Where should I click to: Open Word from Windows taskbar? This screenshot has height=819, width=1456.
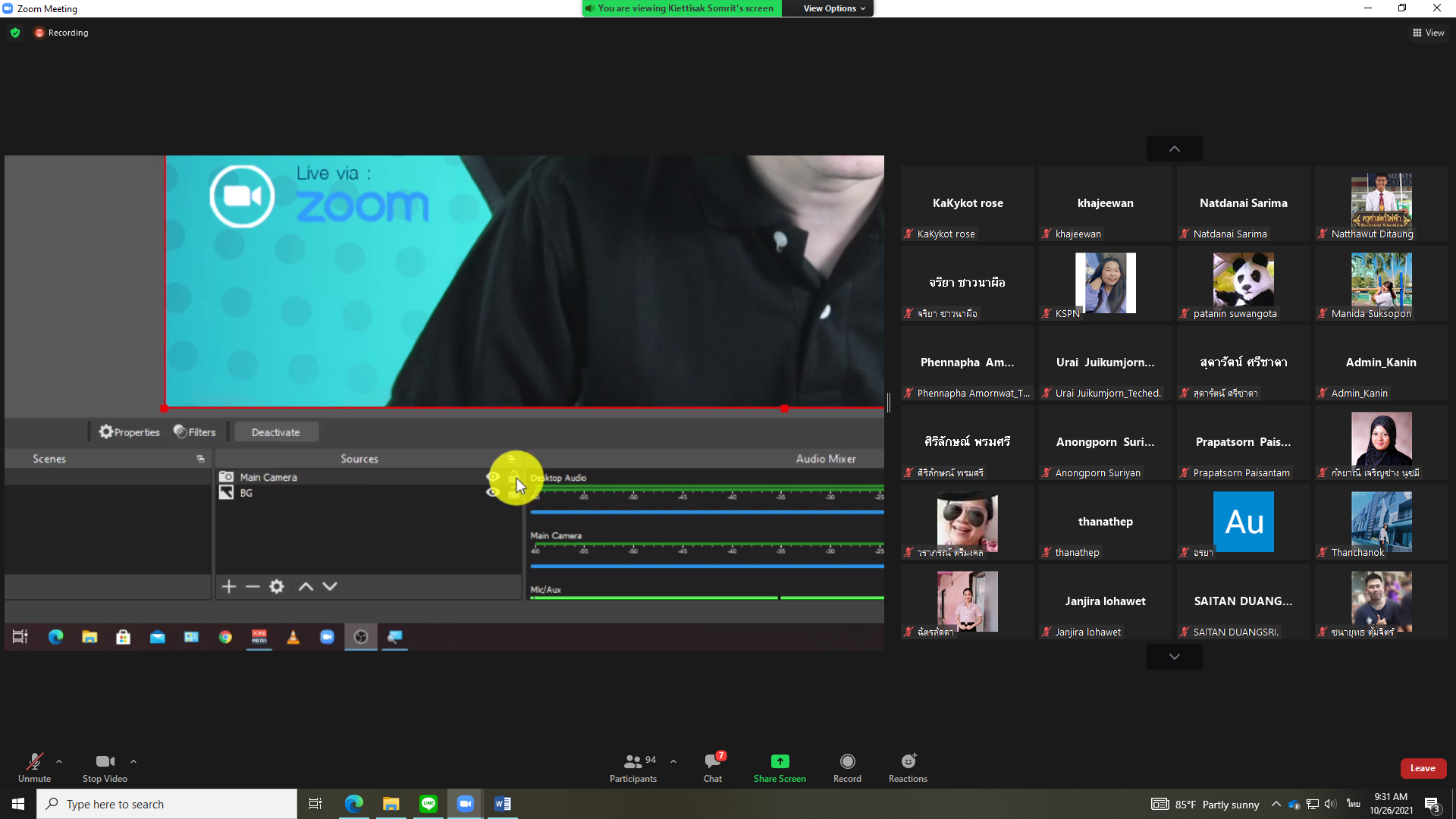(x=503, y=804)
